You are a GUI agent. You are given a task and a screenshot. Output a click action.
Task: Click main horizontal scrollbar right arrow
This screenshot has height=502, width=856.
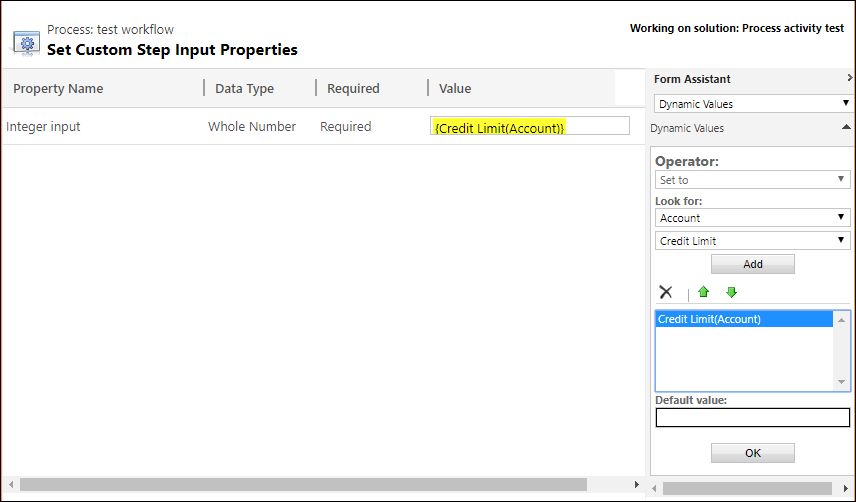(638, 485)
